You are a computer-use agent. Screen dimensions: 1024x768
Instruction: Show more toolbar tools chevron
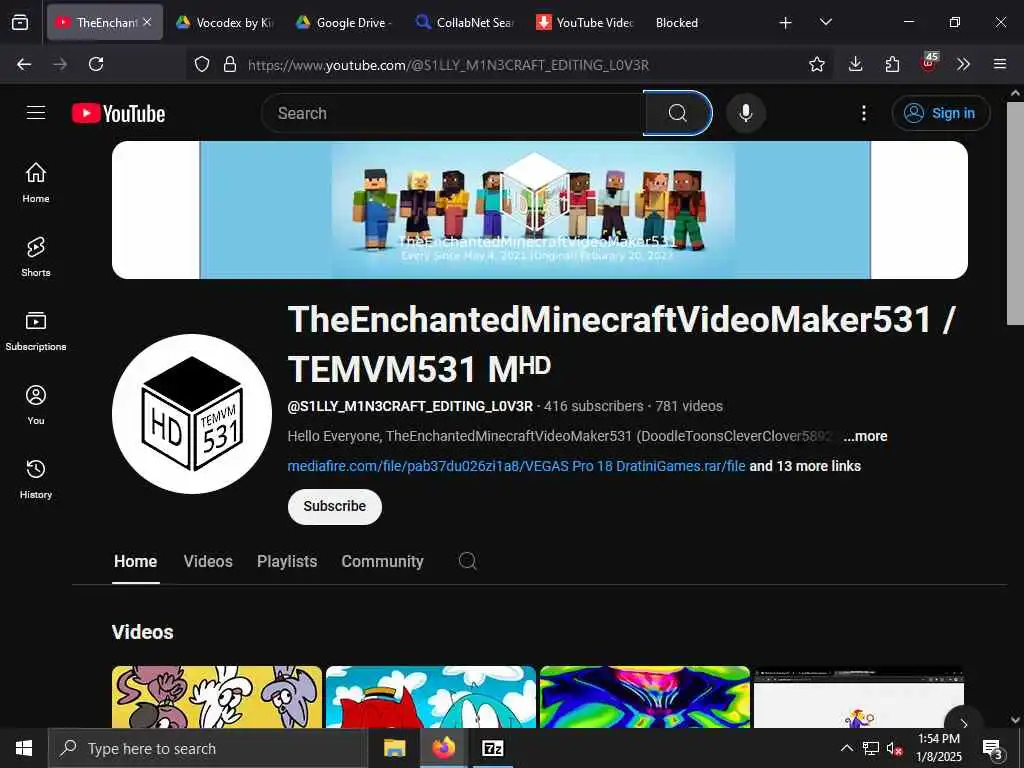[x=963, y=64]
